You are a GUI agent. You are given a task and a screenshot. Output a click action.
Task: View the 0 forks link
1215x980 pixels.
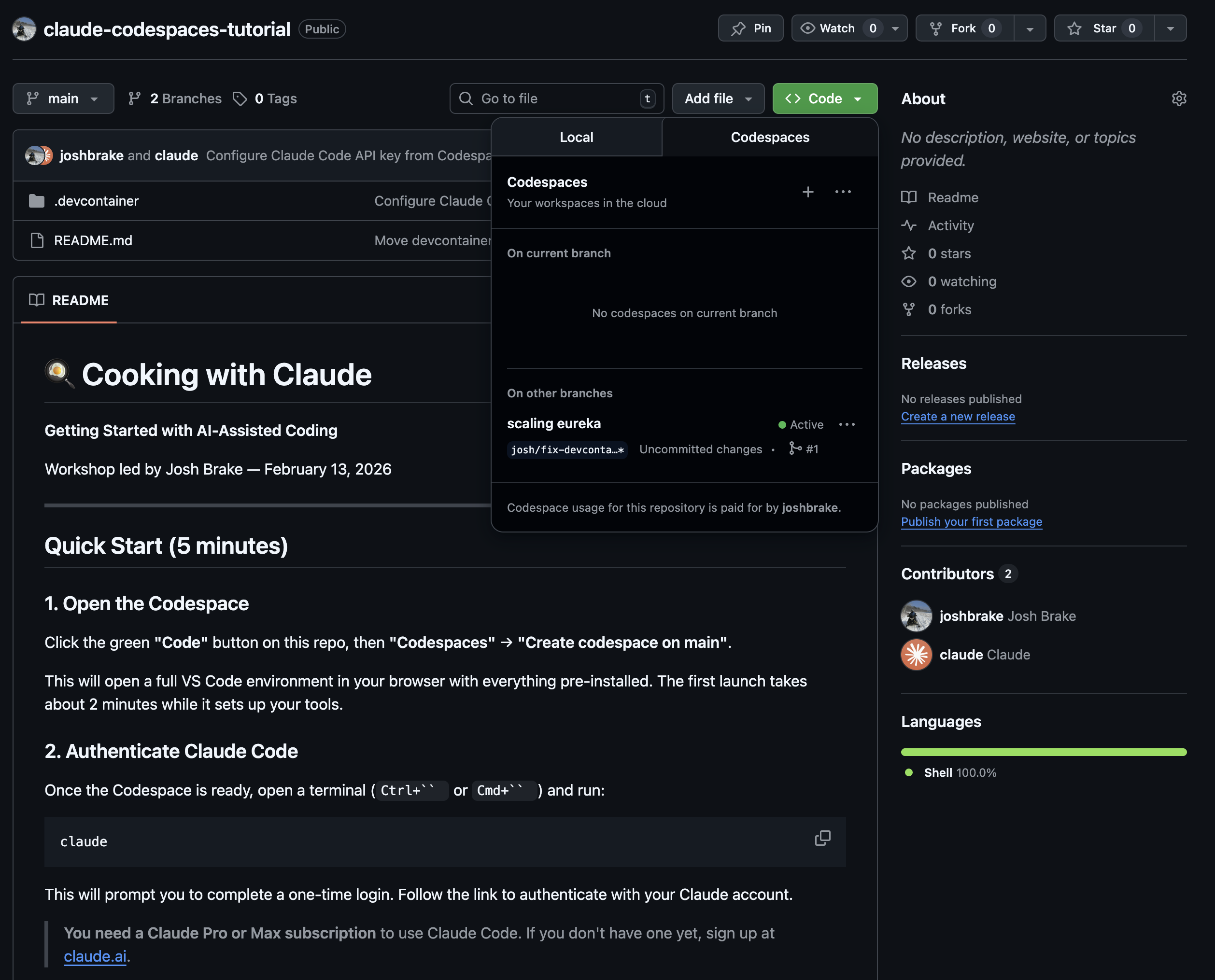point(950,309)
